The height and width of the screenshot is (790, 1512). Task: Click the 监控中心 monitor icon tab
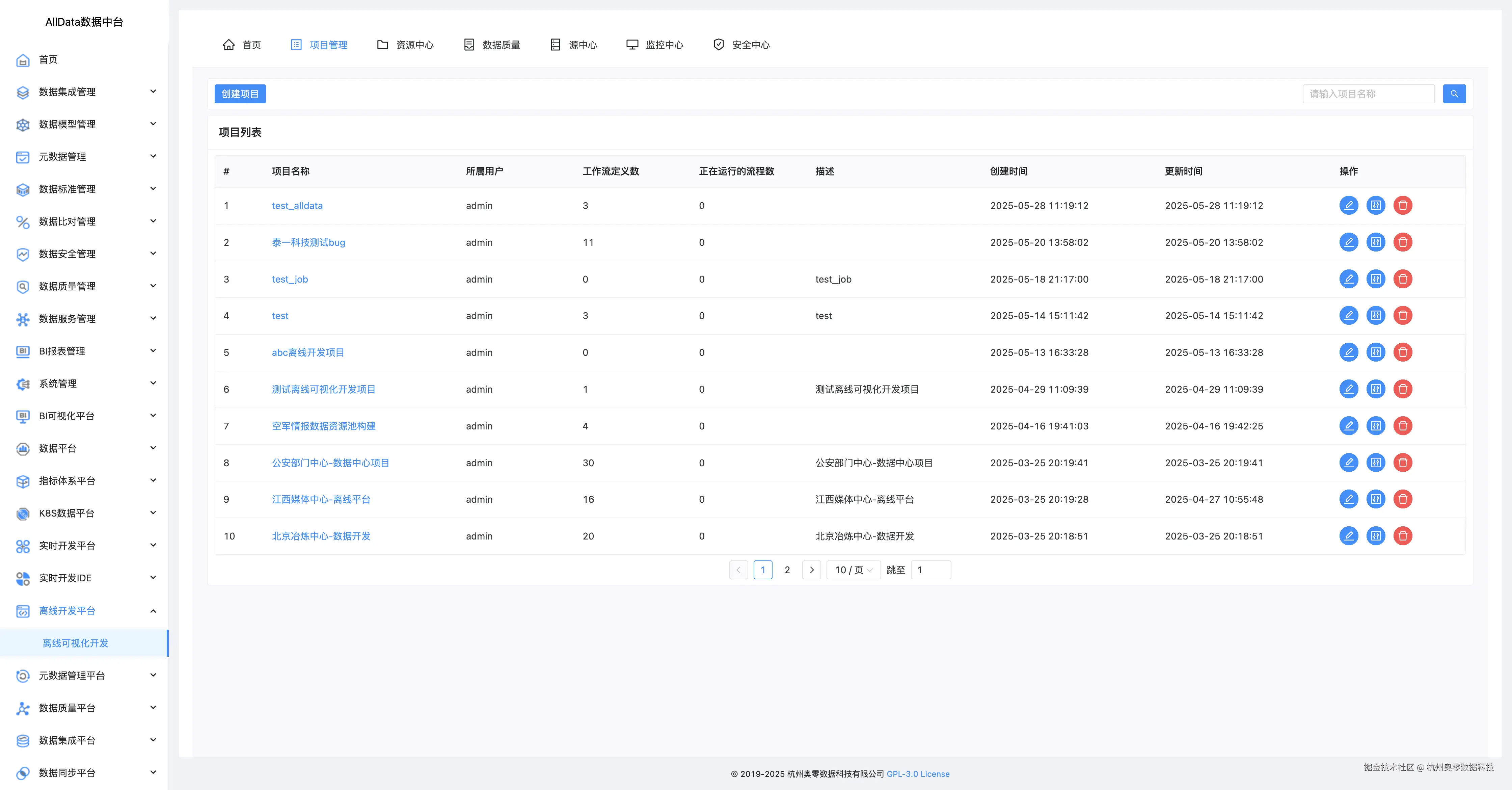pyautogui.click(x=631, y=45)
